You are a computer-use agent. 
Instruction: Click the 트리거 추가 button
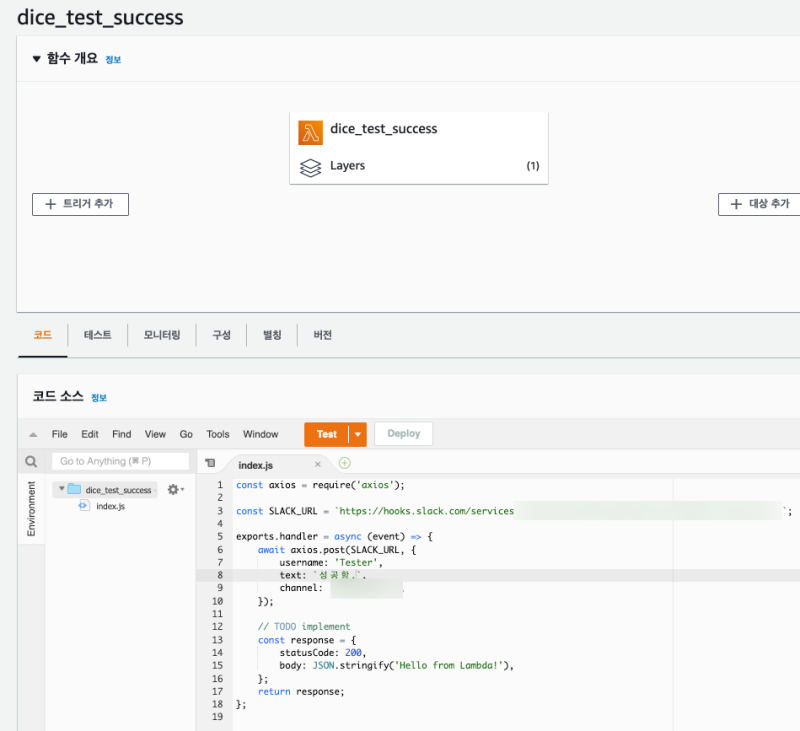[x=80, y=204]
